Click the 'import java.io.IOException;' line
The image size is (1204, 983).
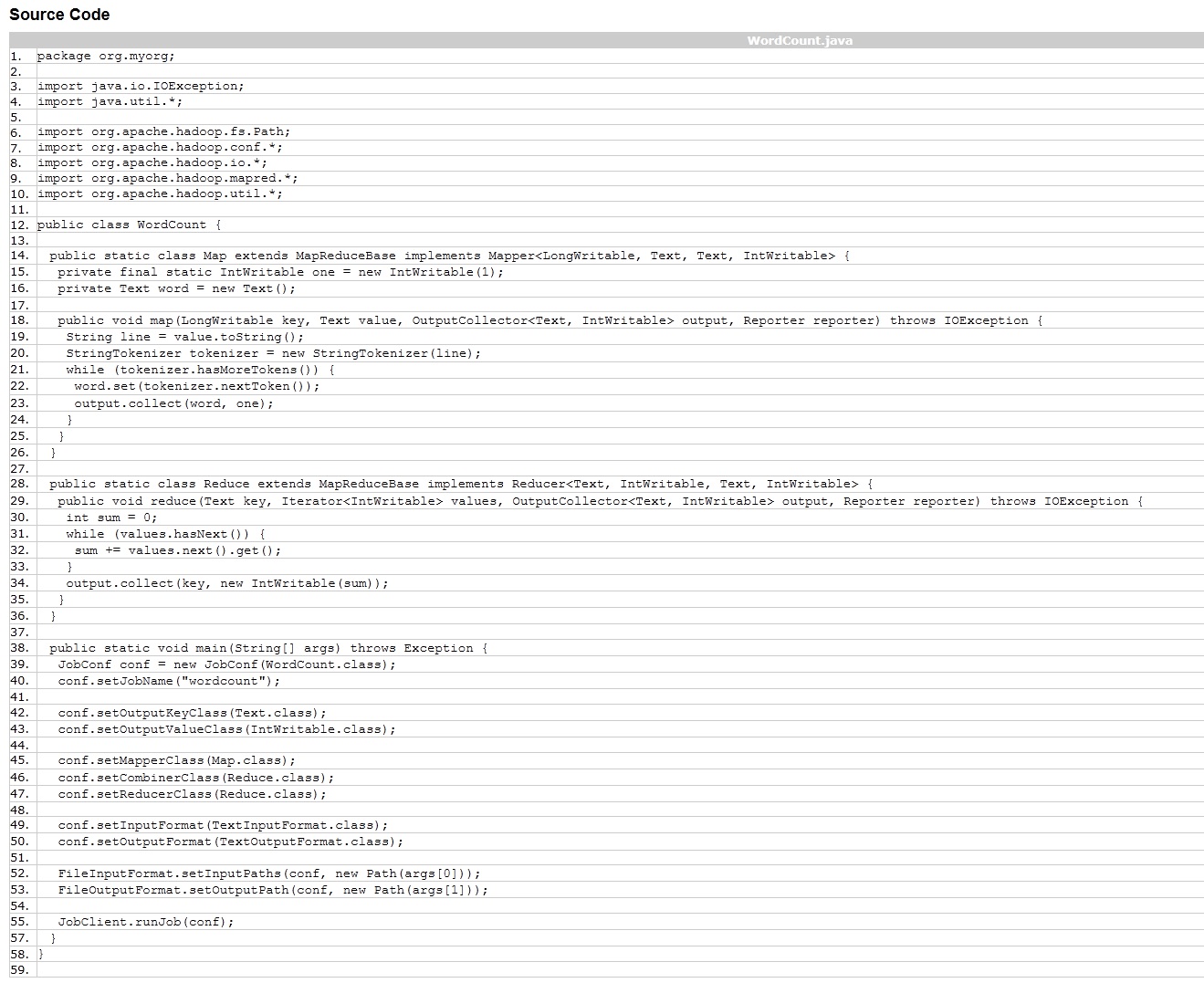point(141,86)
